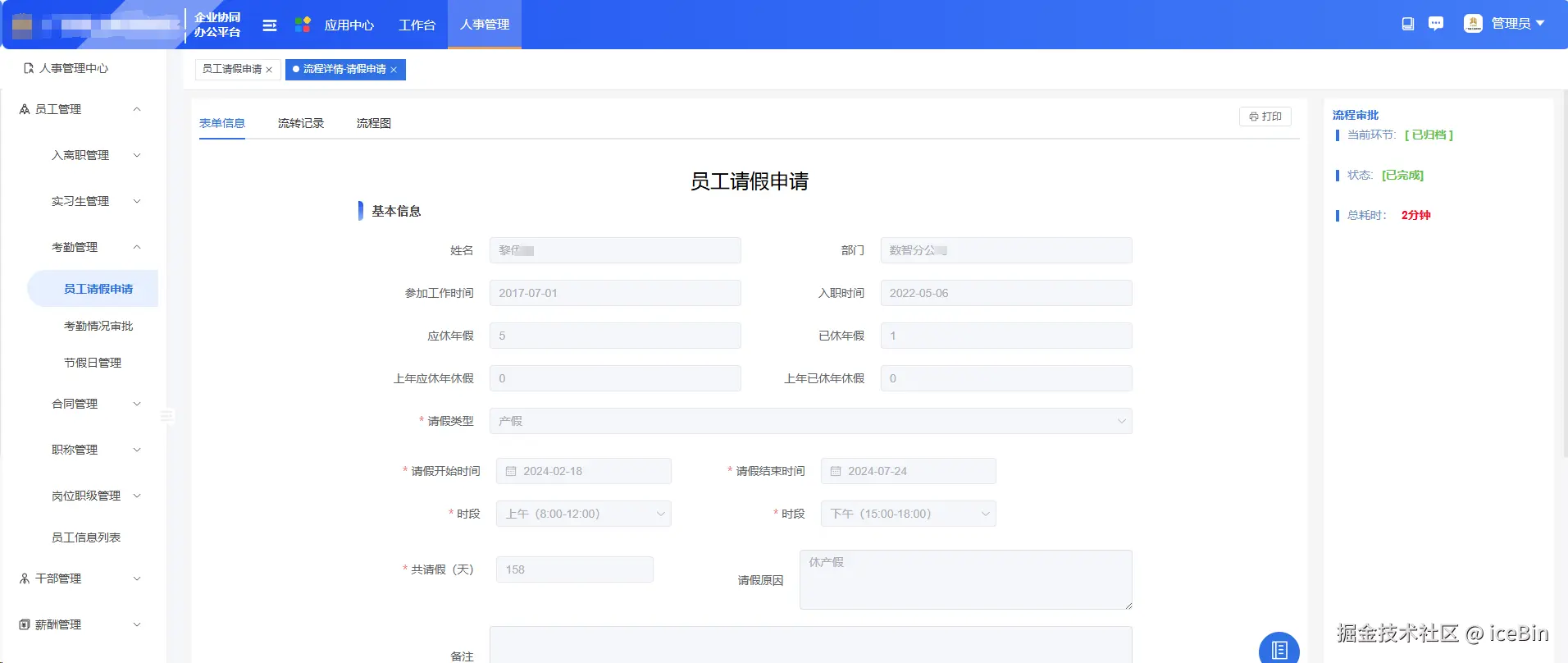The width and height of the screenshot is (1568, 663).
Task: Close the 员工请假申请 tab
Action: 269,70
